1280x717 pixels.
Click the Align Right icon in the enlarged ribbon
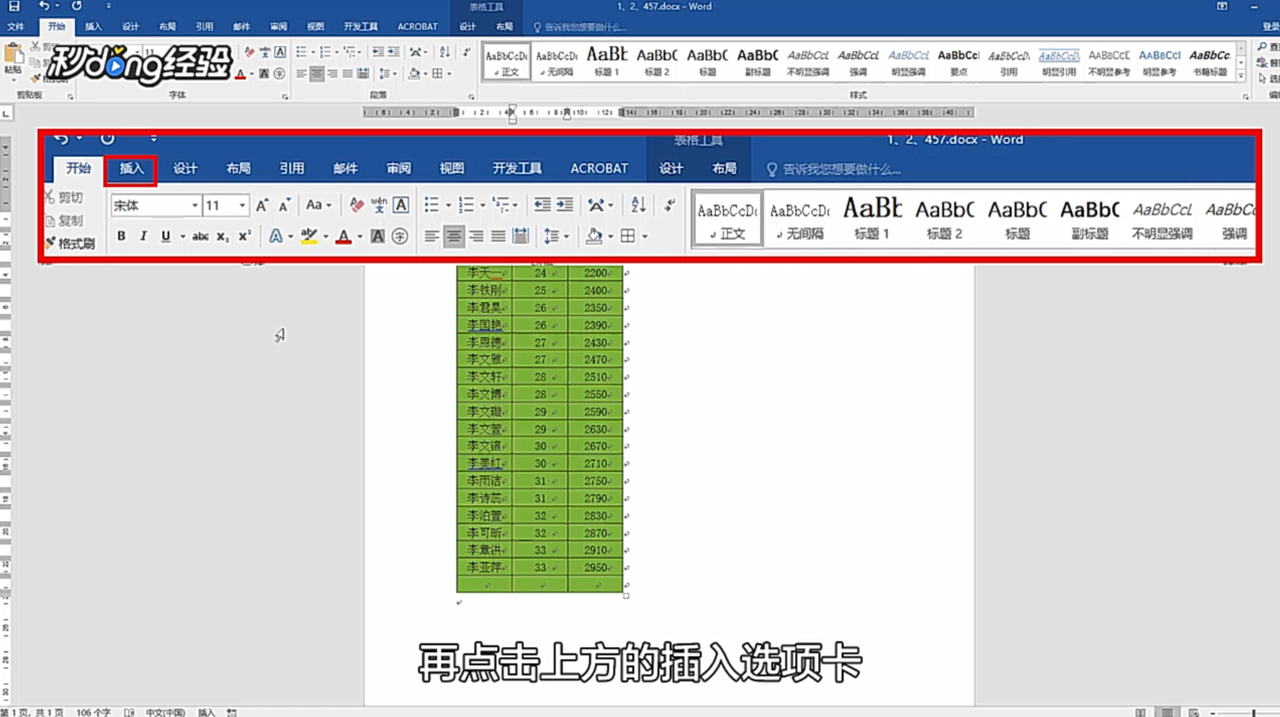pos(476,237)
